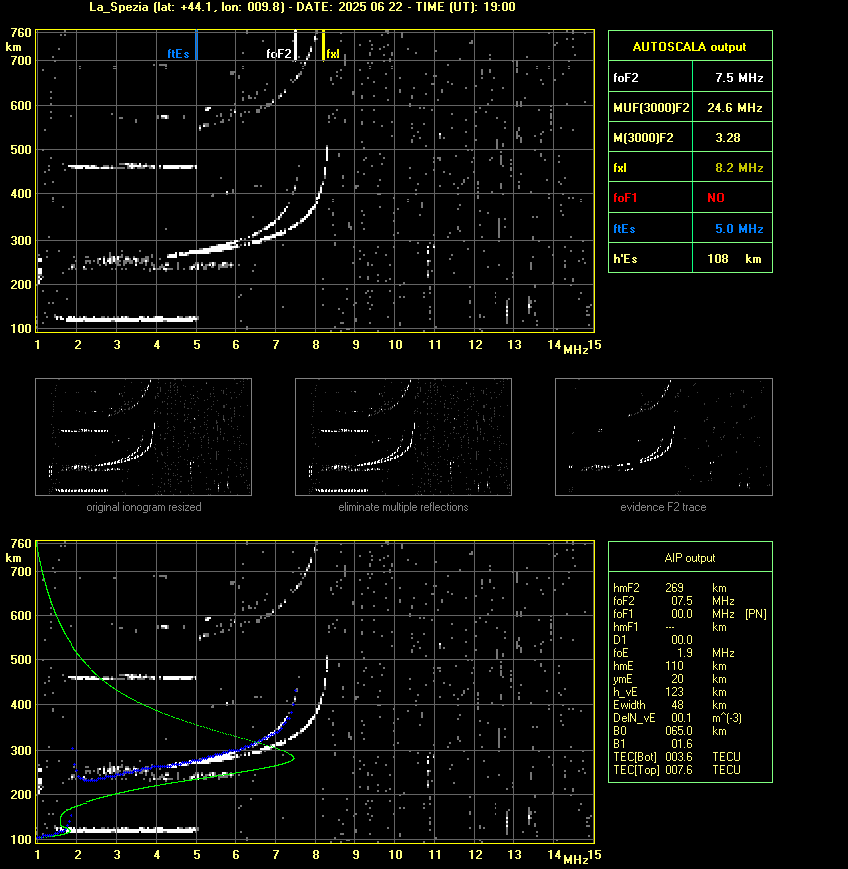Click the hmF2 269 km row
This screenshot has width=848, height=869.
[670, 587]
